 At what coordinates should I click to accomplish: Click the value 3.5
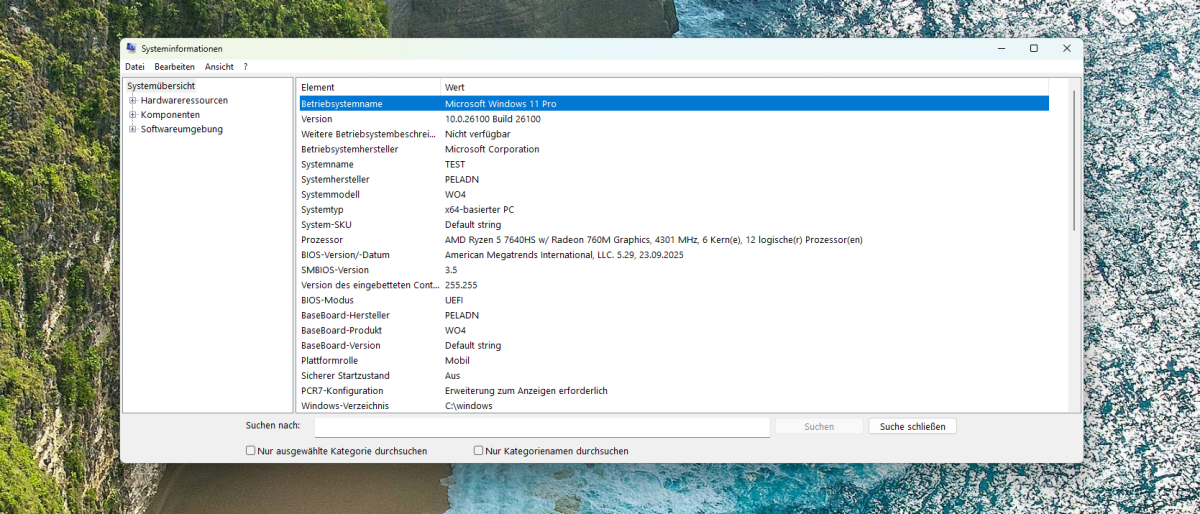pos(451,270)
